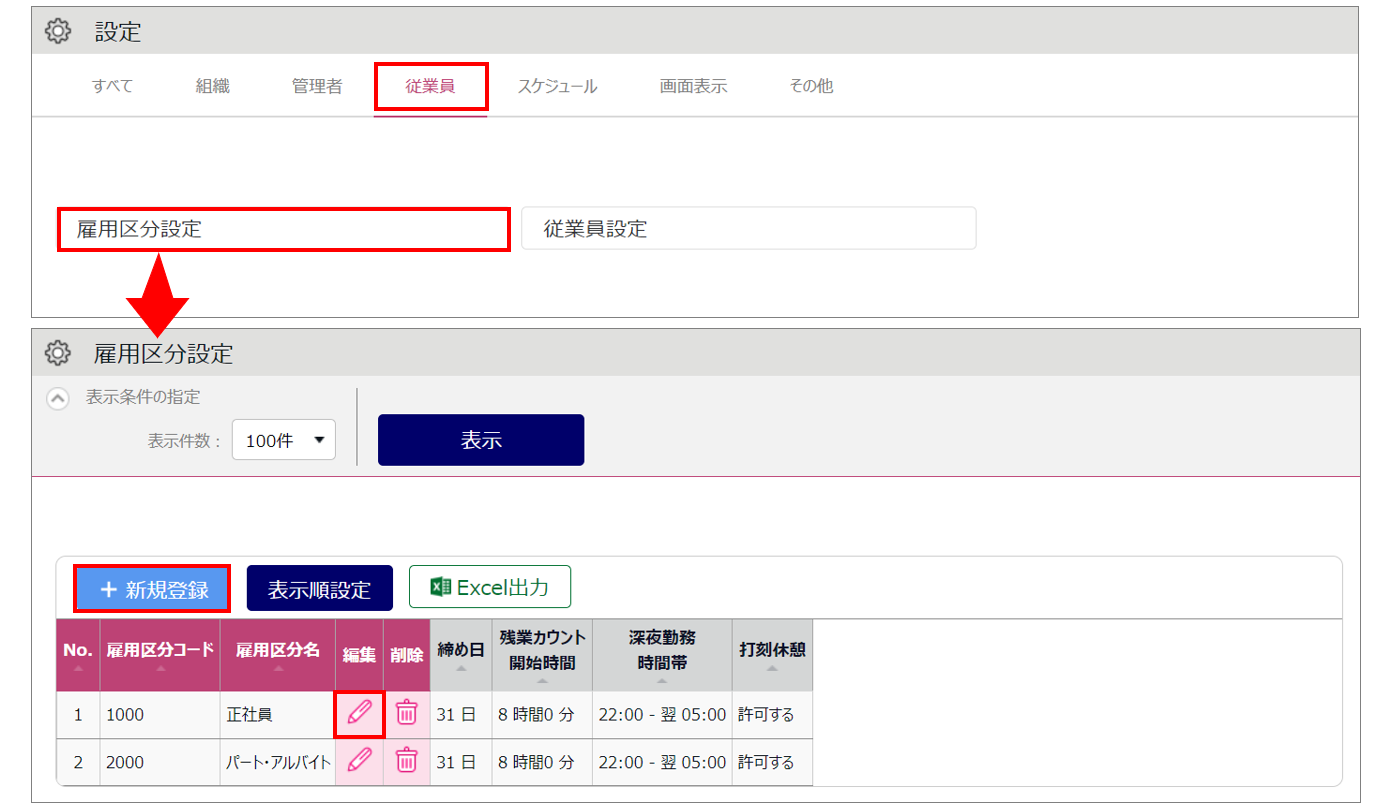Open the 管理者 tab
1391x807 pixels.
click(317, 86)
